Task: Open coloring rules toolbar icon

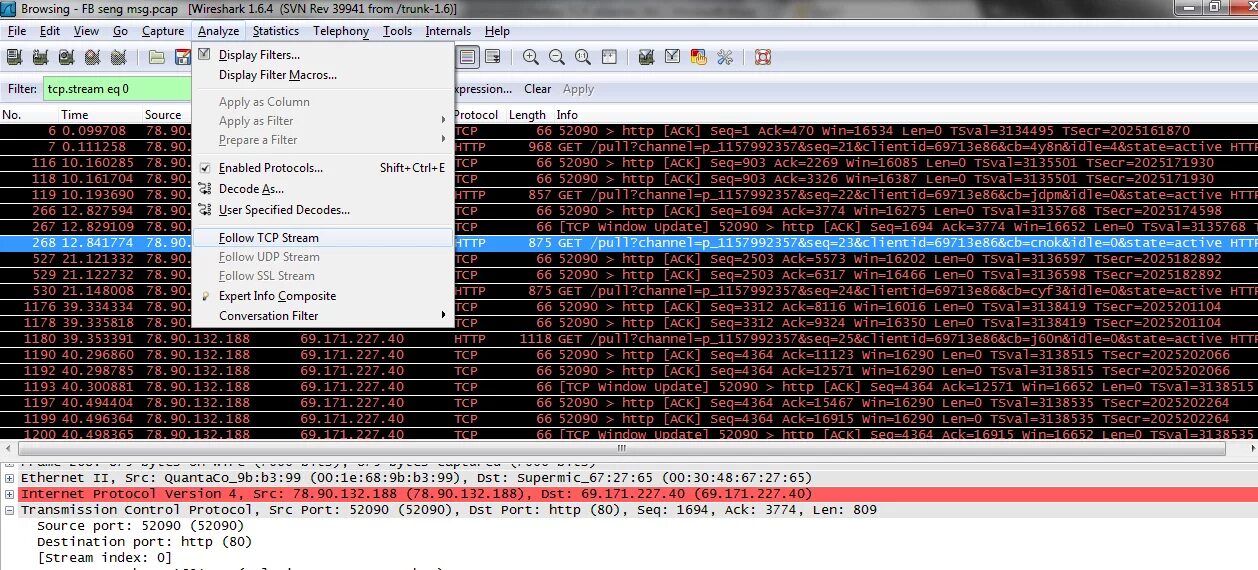Action: (x=699, y=57)
